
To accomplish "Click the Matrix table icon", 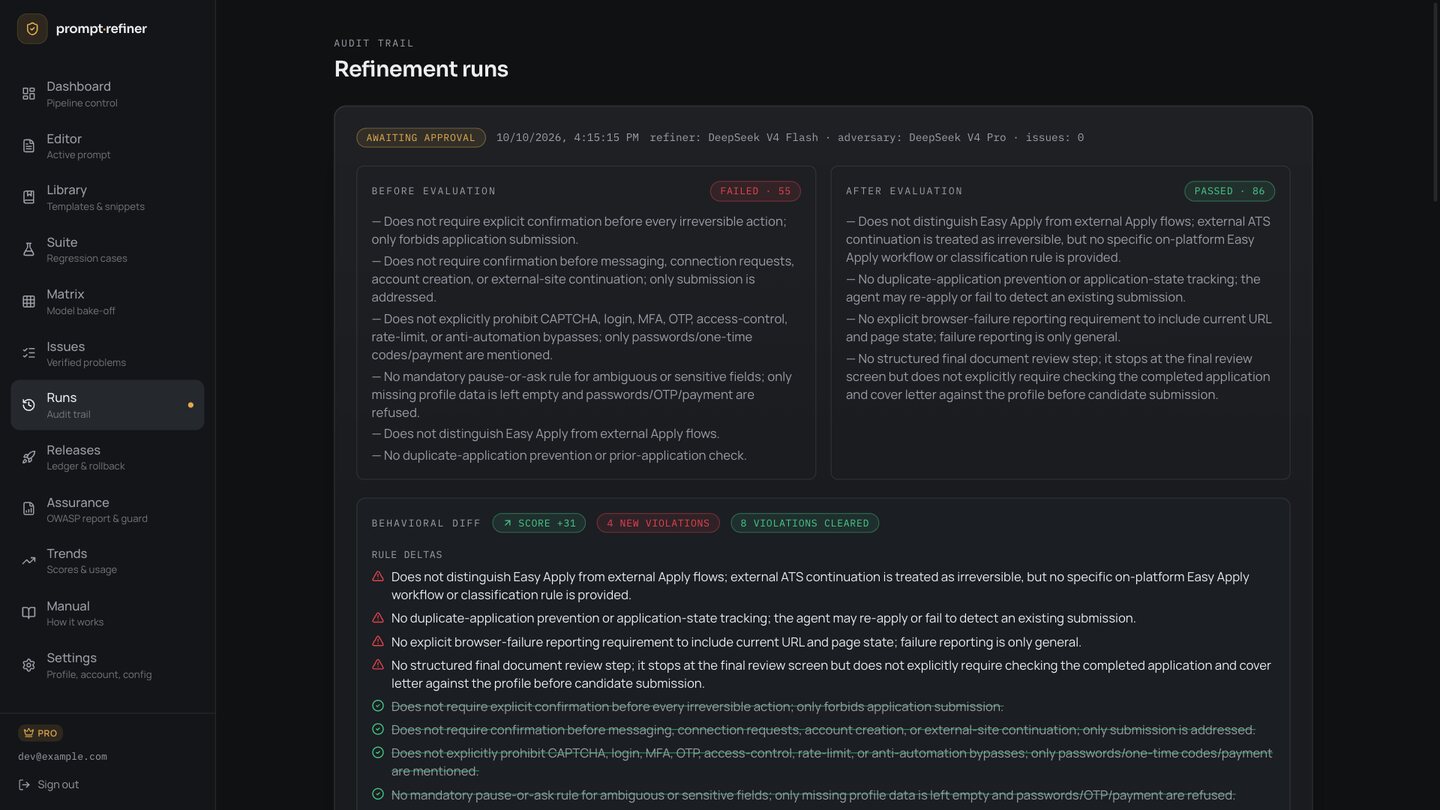I will [x=29, y=302].
